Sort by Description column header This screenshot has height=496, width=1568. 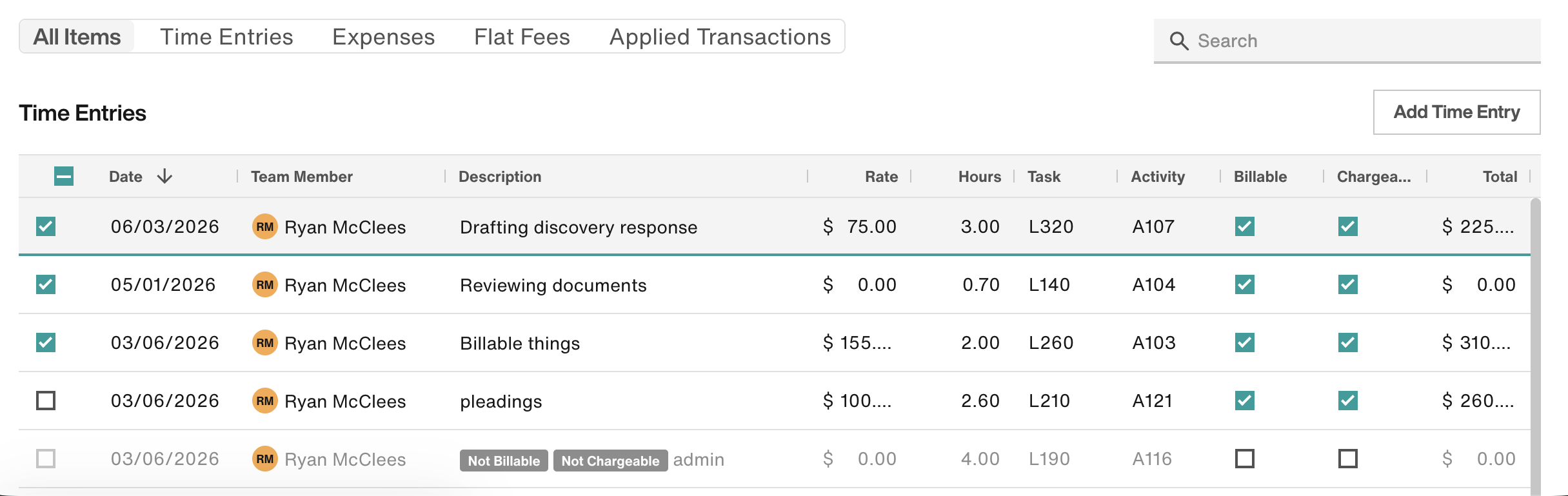[x=500, y=177]
